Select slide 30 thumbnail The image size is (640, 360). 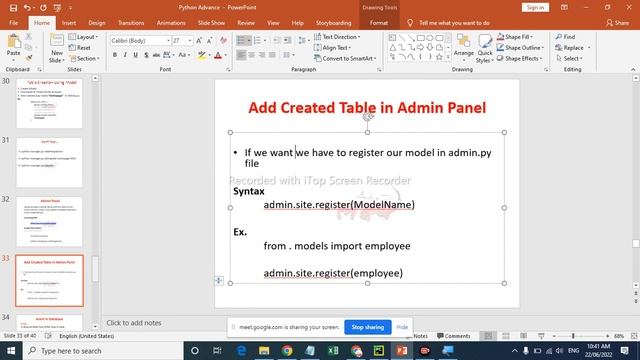(x=49, y=103)
